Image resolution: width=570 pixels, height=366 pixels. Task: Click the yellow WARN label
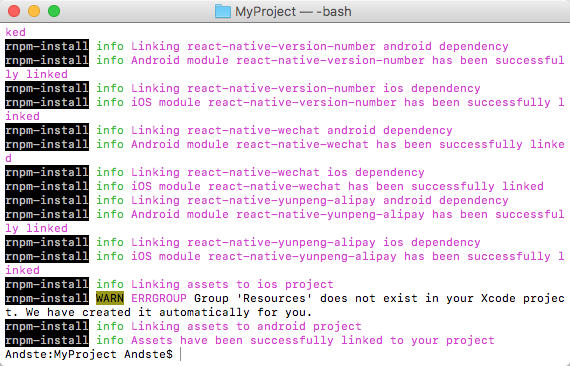(x=110, y=298)
